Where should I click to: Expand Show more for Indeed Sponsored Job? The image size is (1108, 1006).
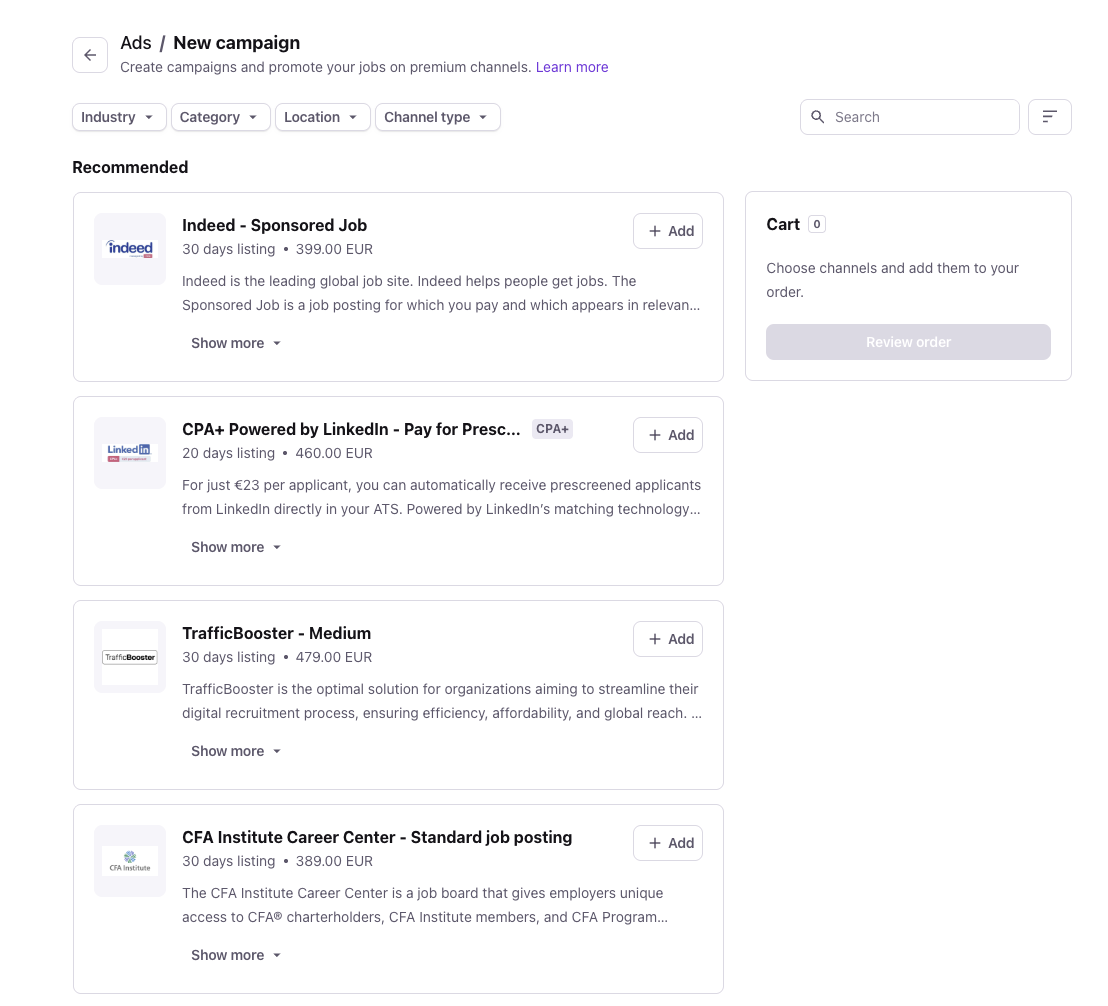(236, 343)
